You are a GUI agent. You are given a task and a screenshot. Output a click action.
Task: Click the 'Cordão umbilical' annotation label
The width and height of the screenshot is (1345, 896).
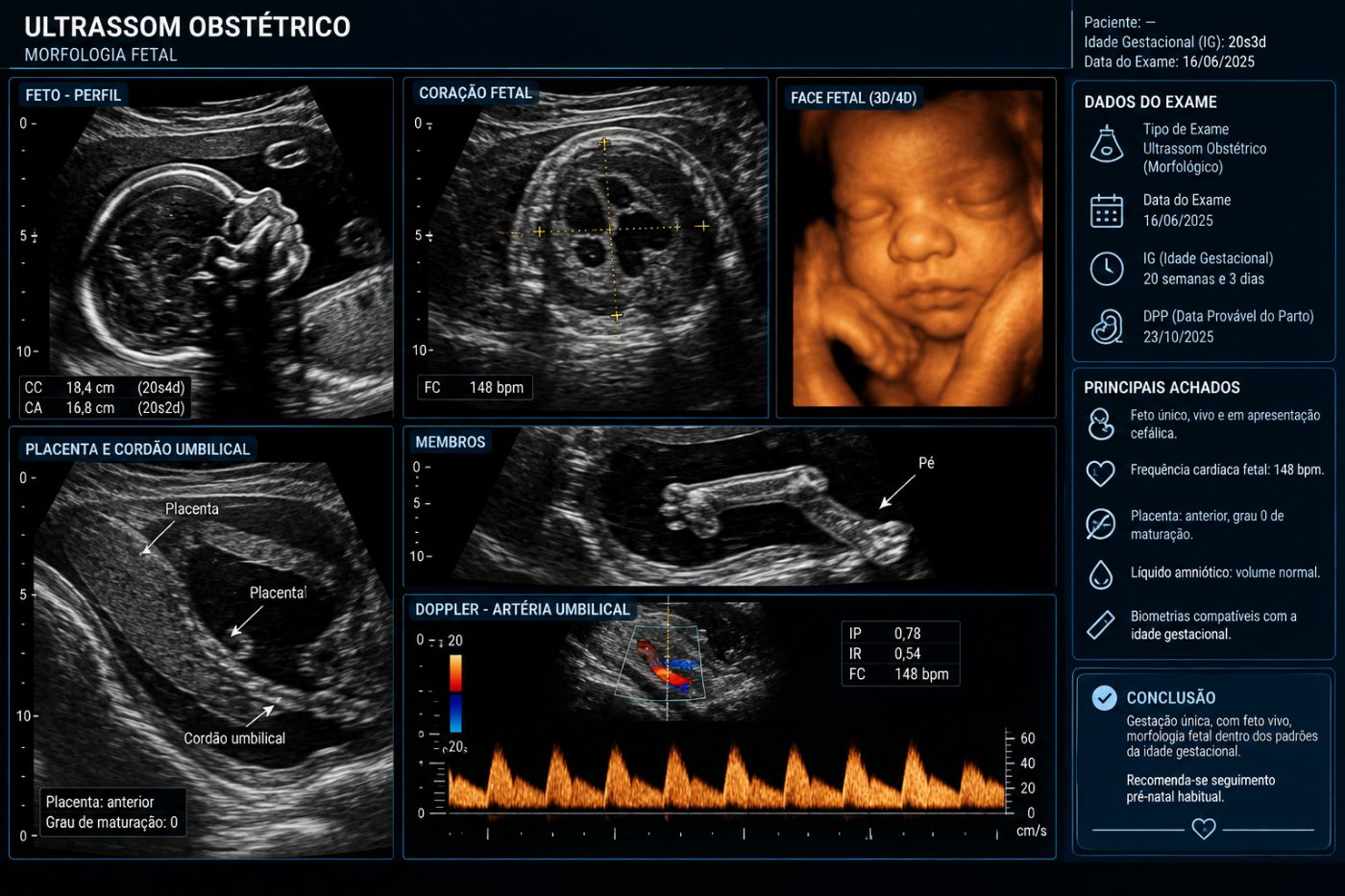(234, 739)
